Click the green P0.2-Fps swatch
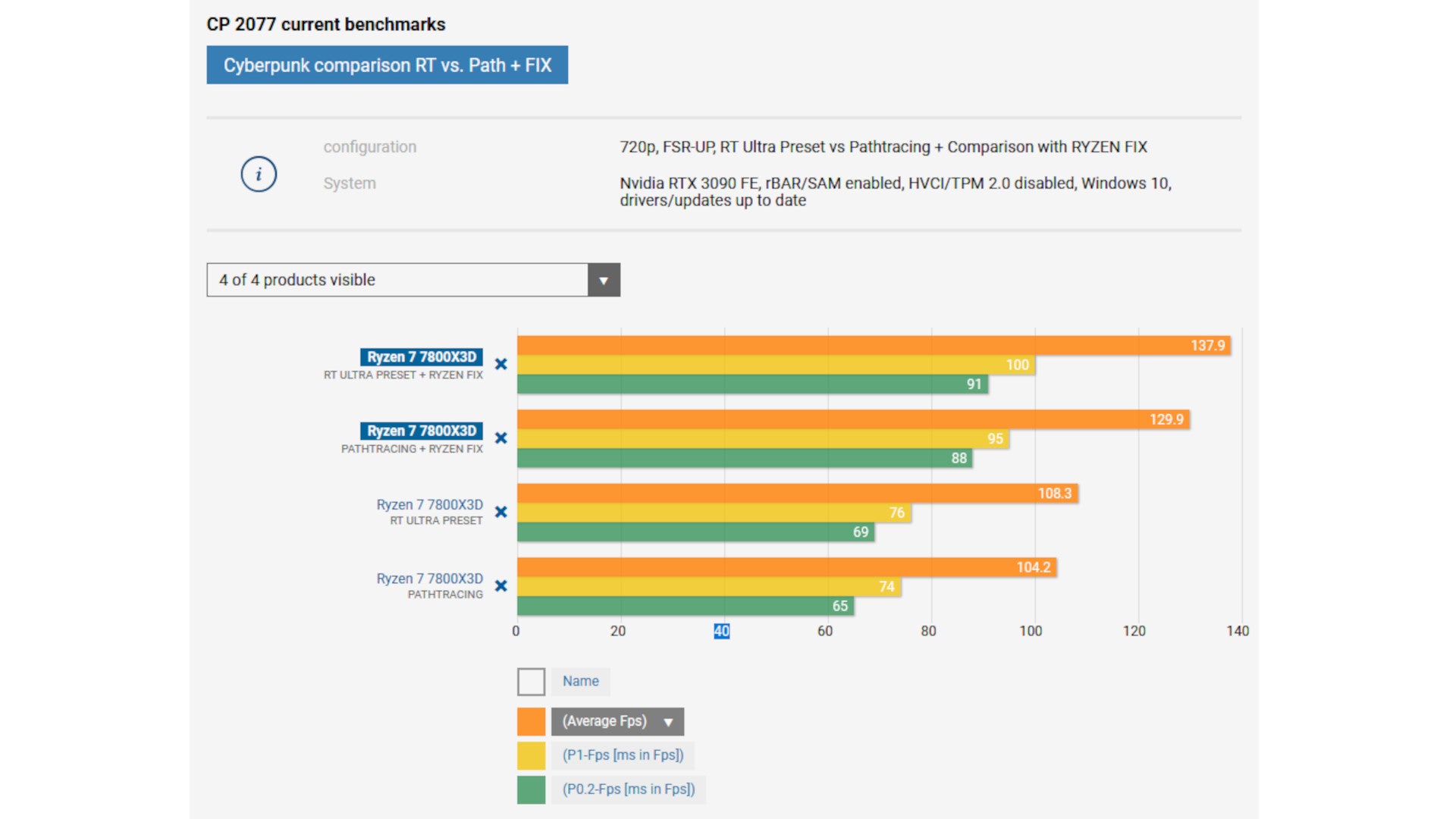 [x=531, y=789]
